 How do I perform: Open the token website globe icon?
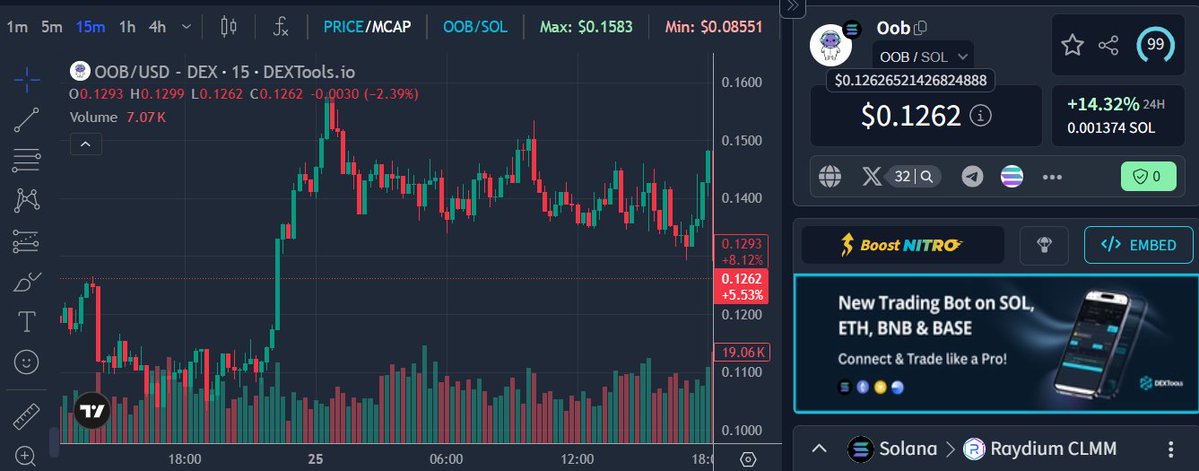[830, 177]
